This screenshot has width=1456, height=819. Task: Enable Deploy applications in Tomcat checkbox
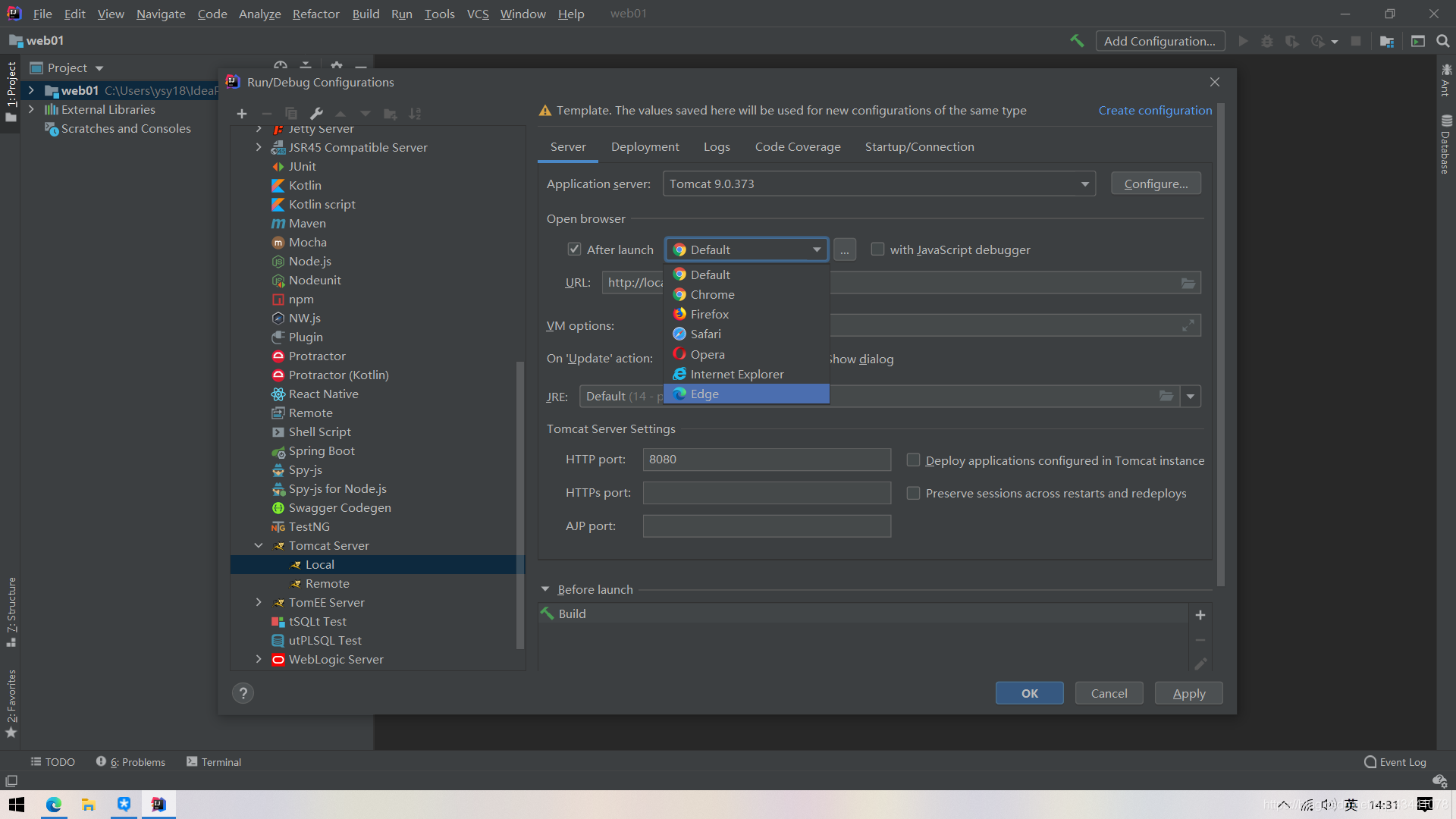point(912,460)
